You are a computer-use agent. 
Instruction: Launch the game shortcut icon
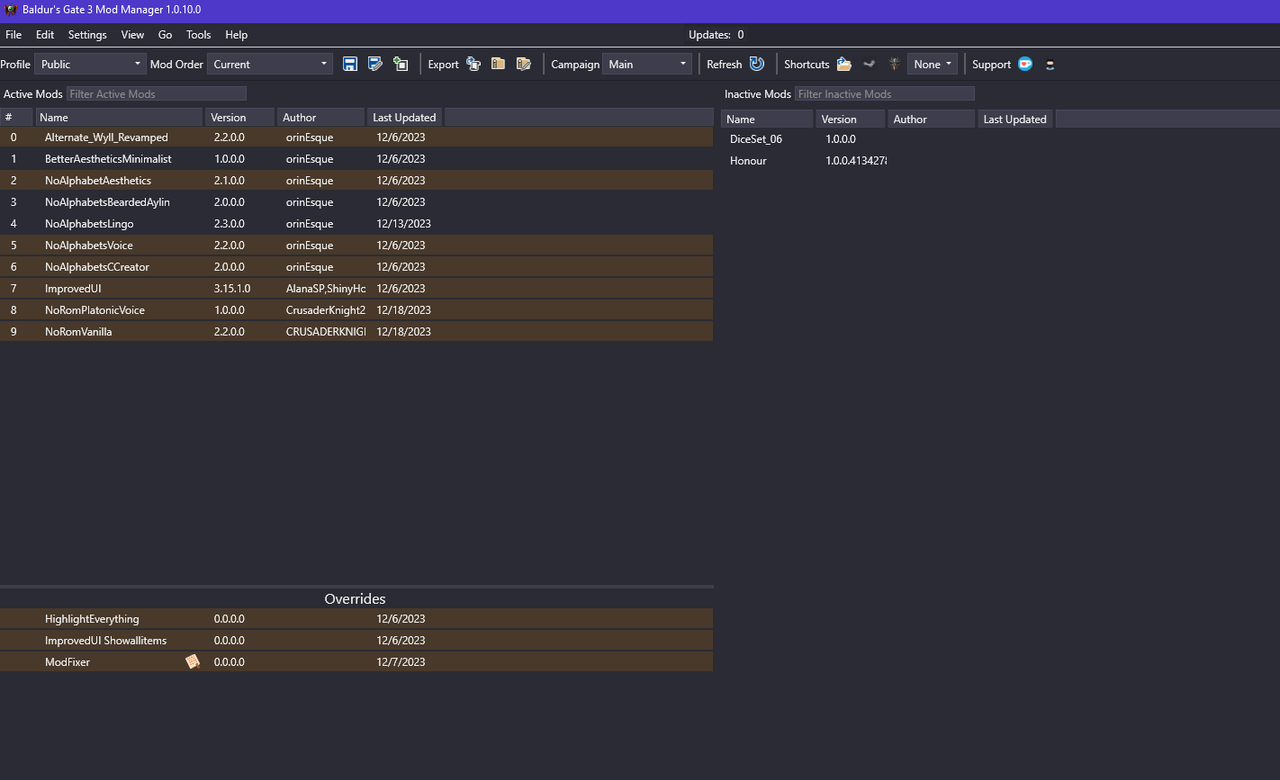click(x=894, y=64)
